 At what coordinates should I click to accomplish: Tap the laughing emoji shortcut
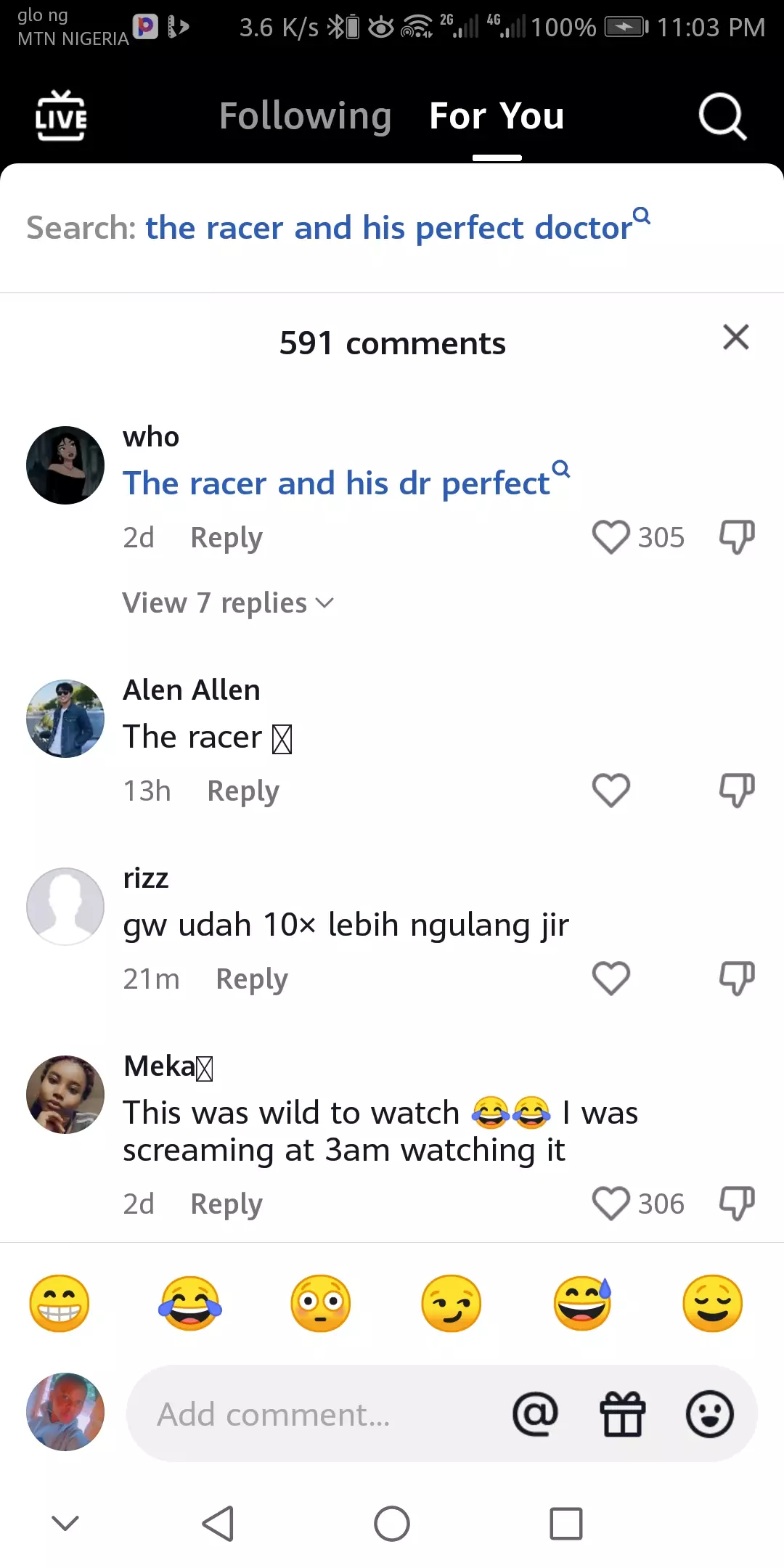(x=190, y=1303)
